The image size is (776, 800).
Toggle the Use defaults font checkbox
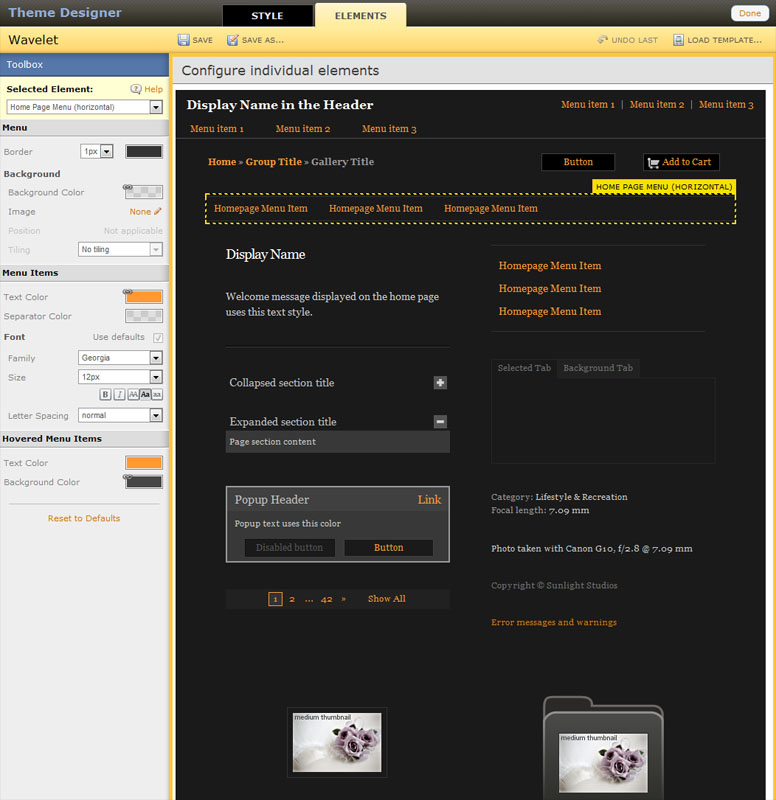[158, 338]
